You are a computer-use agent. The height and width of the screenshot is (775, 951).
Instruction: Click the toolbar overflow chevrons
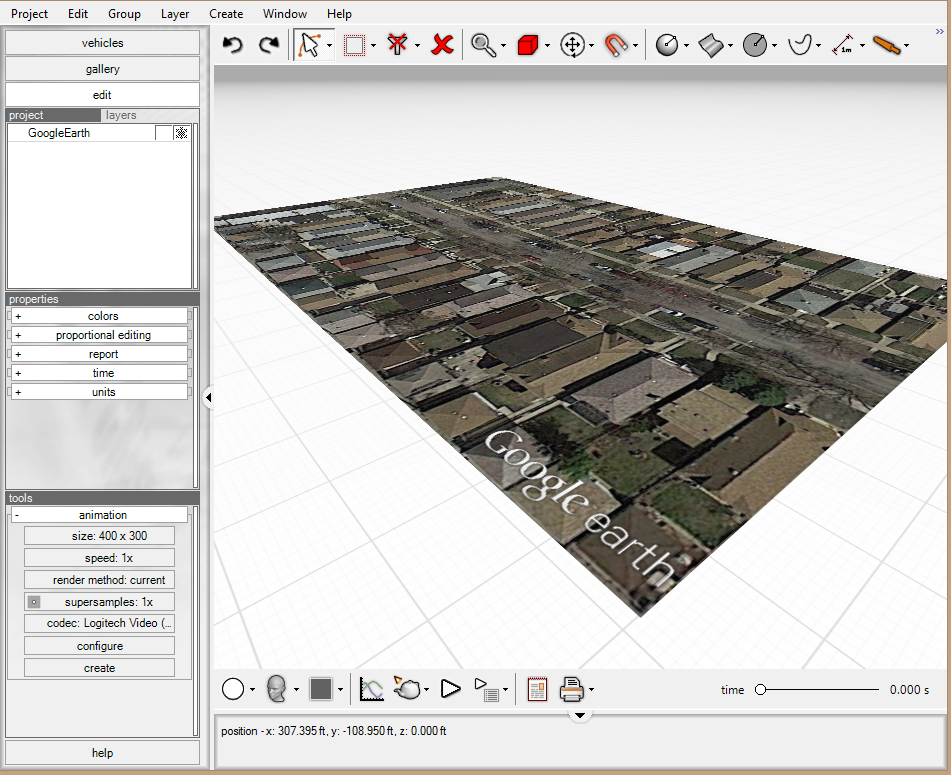coord(939,32)
